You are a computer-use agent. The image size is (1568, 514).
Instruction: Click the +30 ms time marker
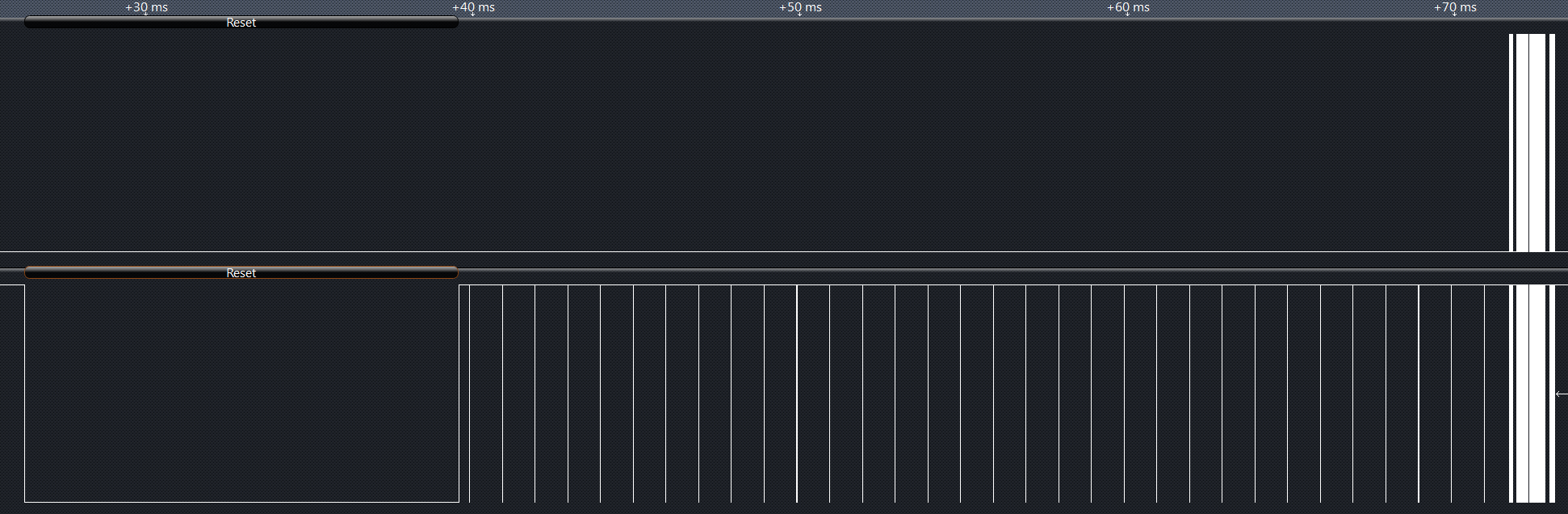click(146, 7)
